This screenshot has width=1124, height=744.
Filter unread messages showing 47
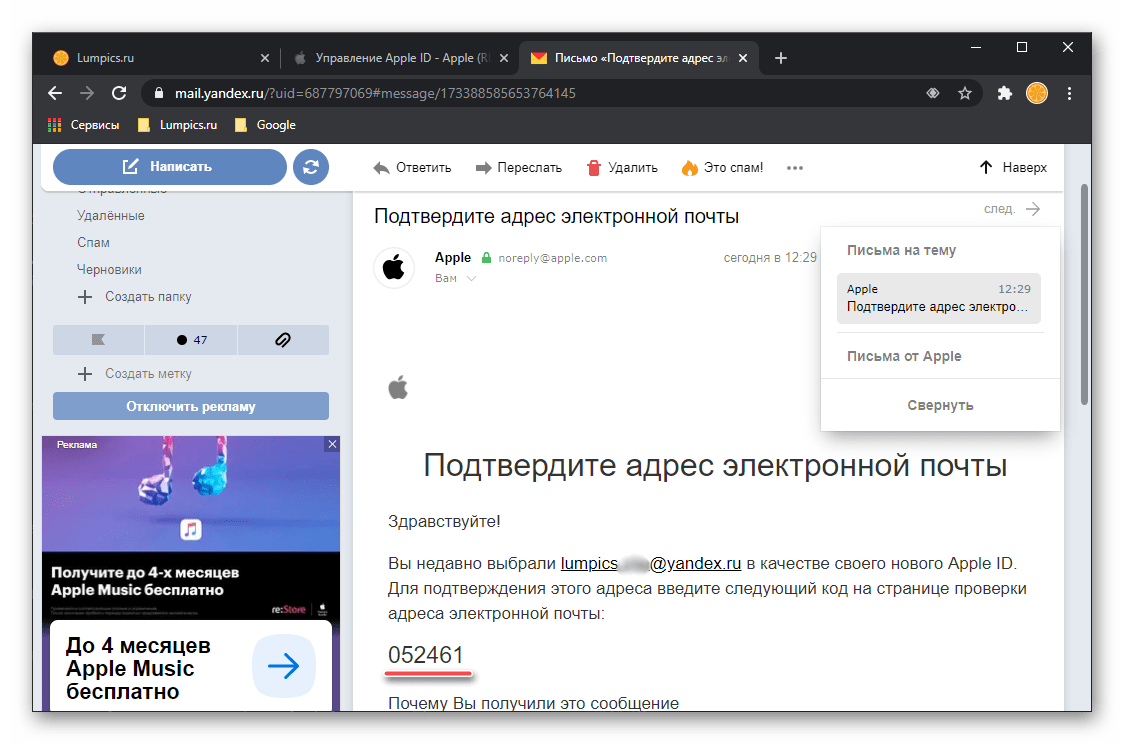tap(191, 340)
